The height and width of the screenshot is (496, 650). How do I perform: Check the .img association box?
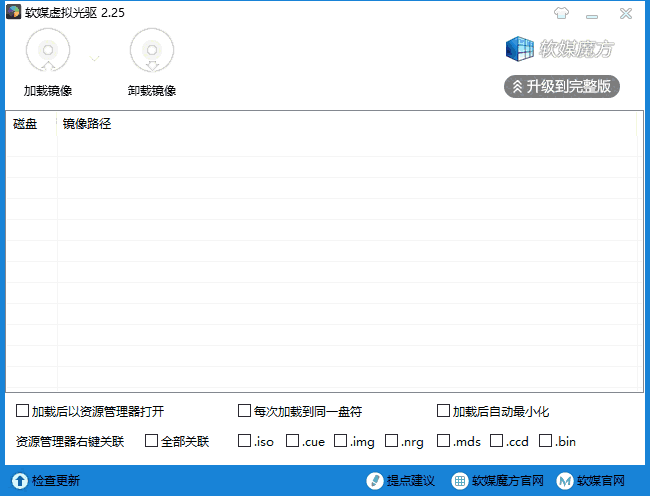[x=340, y=440]
